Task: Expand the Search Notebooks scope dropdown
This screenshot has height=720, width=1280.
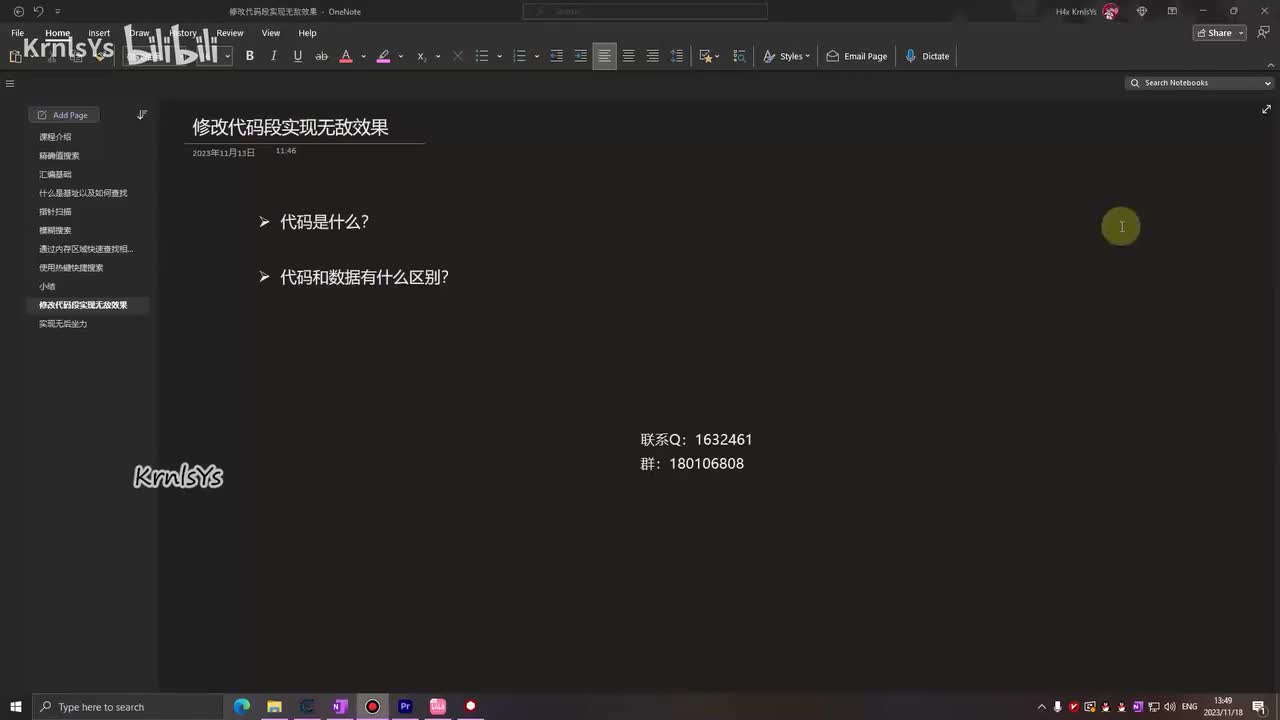Action: (x=1268, y=83)
